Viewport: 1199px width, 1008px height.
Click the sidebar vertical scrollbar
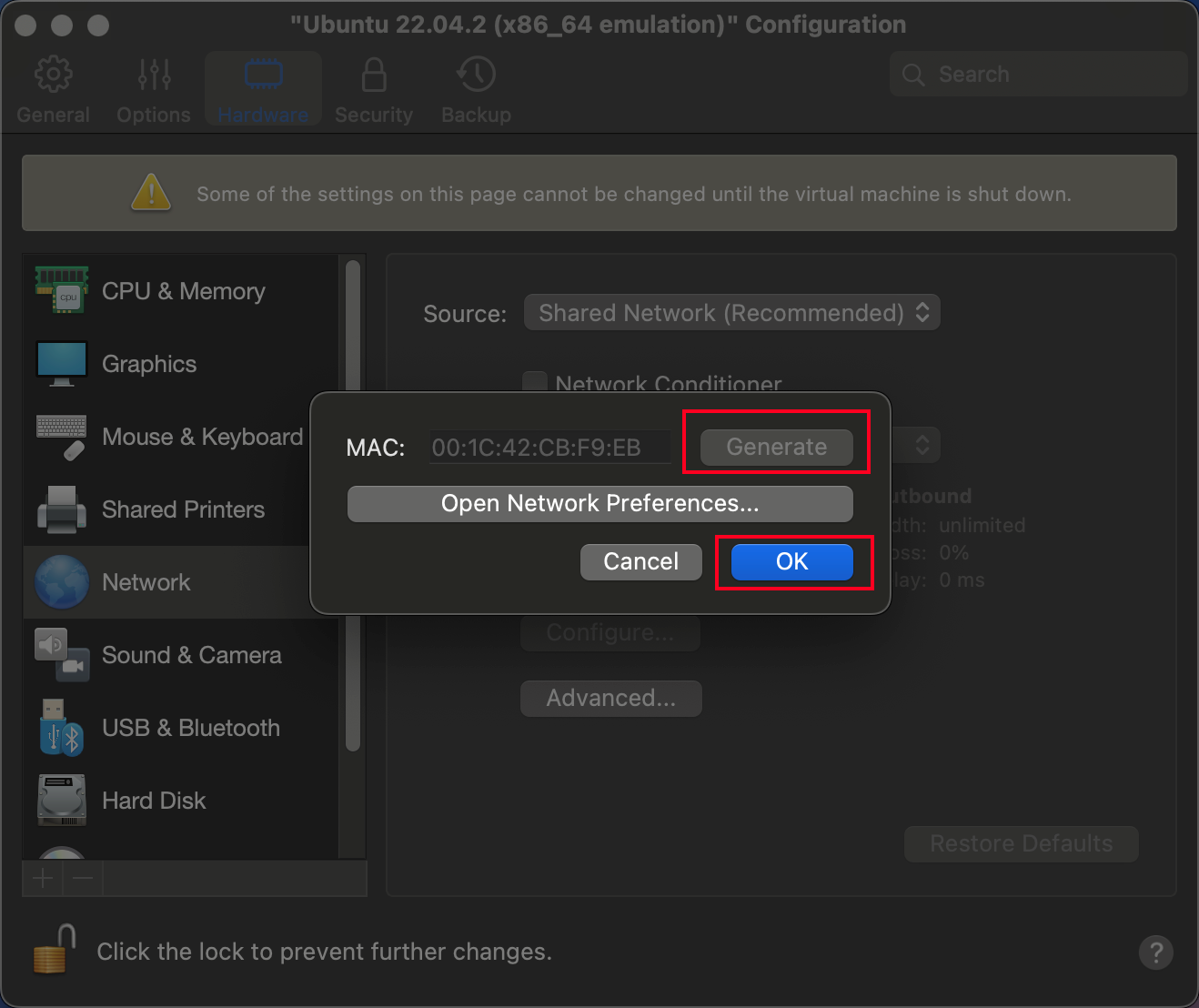click(x=353, y=506)
